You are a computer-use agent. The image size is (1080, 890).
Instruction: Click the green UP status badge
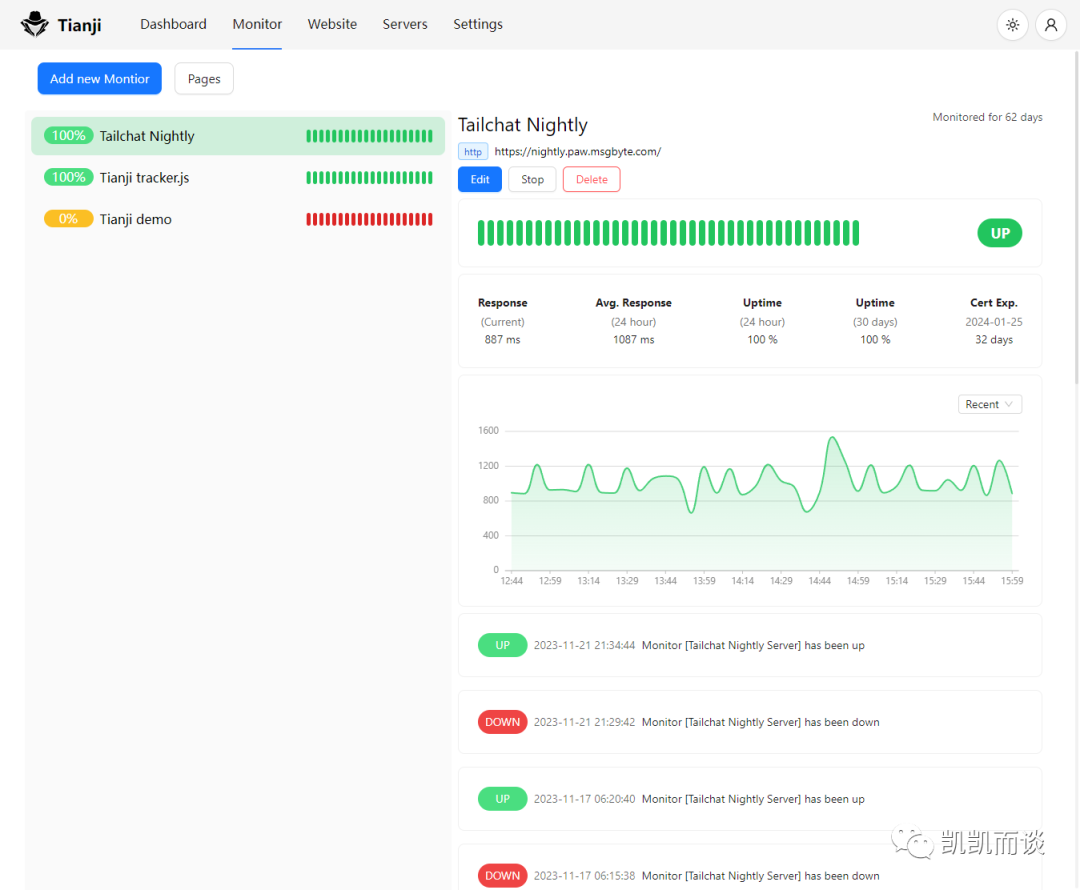coord(999,233)
